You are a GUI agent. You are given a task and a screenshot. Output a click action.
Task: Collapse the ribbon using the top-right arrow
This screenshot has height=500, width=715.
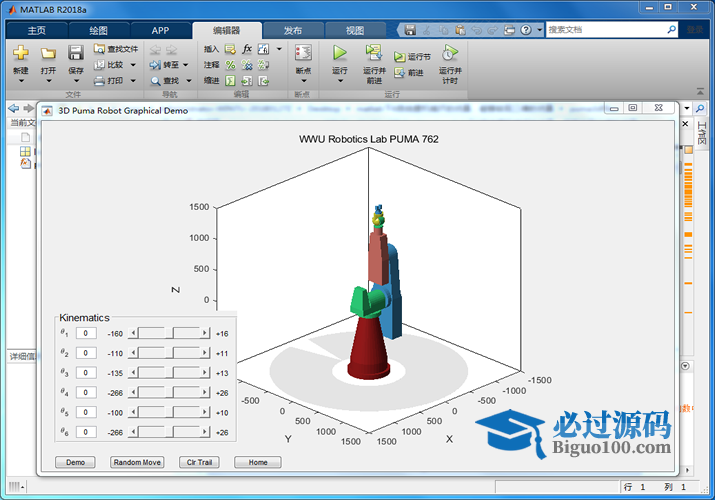[700, 91]
